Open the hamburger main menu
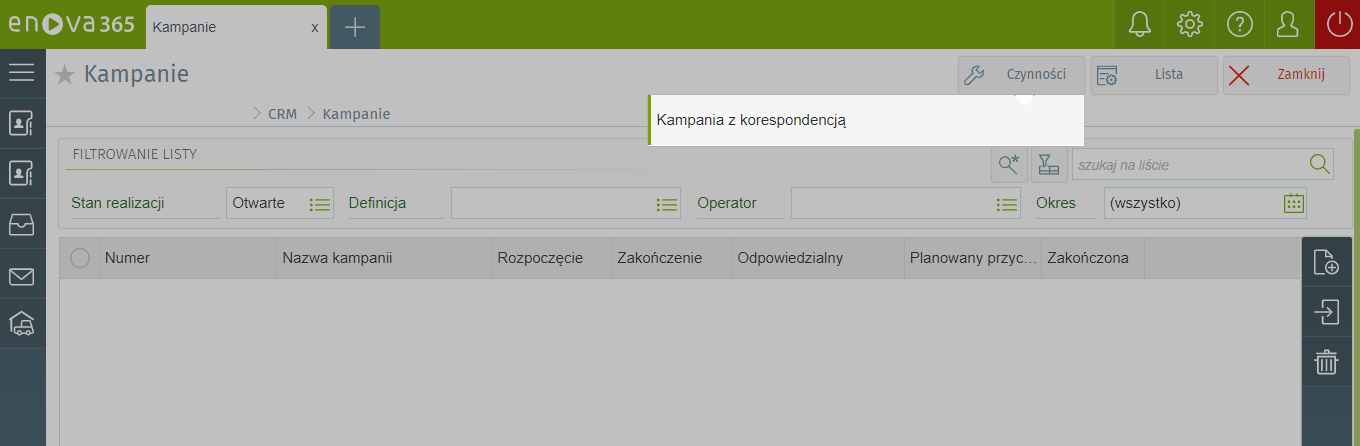The height and width of the screenshot is (446, 1360). [x=22, y=72]
